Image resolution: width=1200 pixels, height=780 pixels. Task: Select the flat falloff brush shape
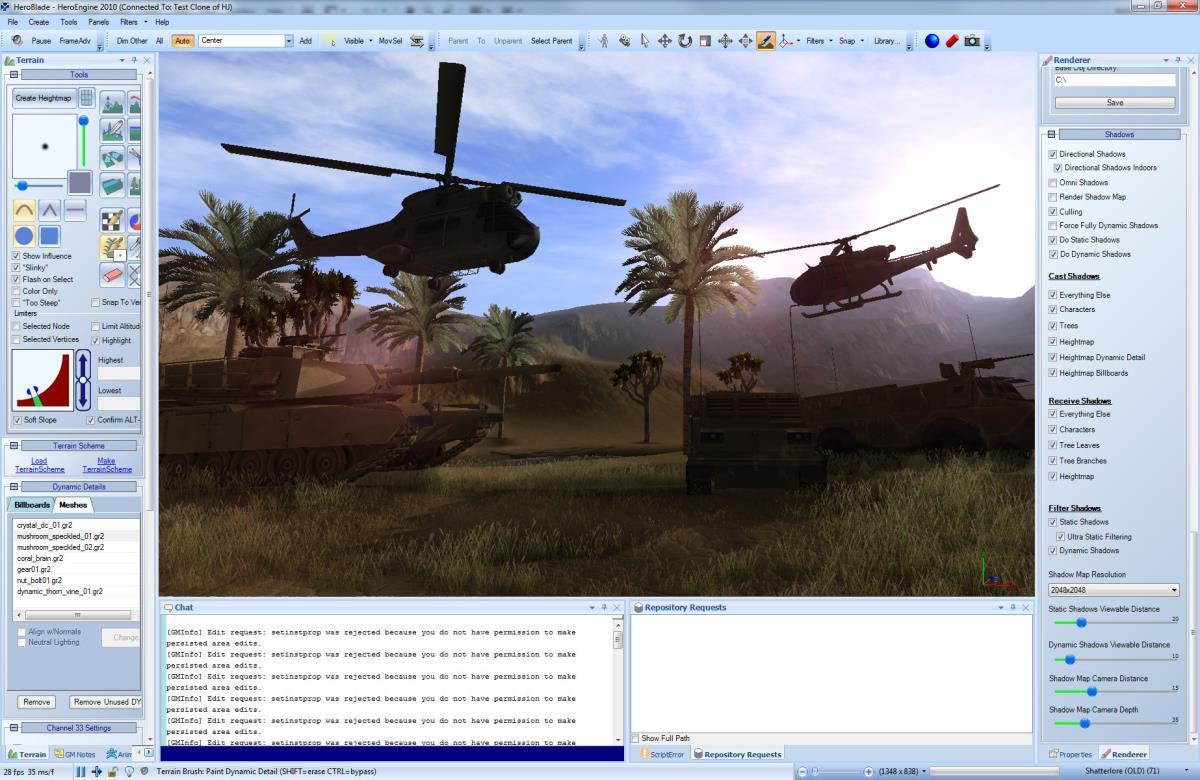75,211
